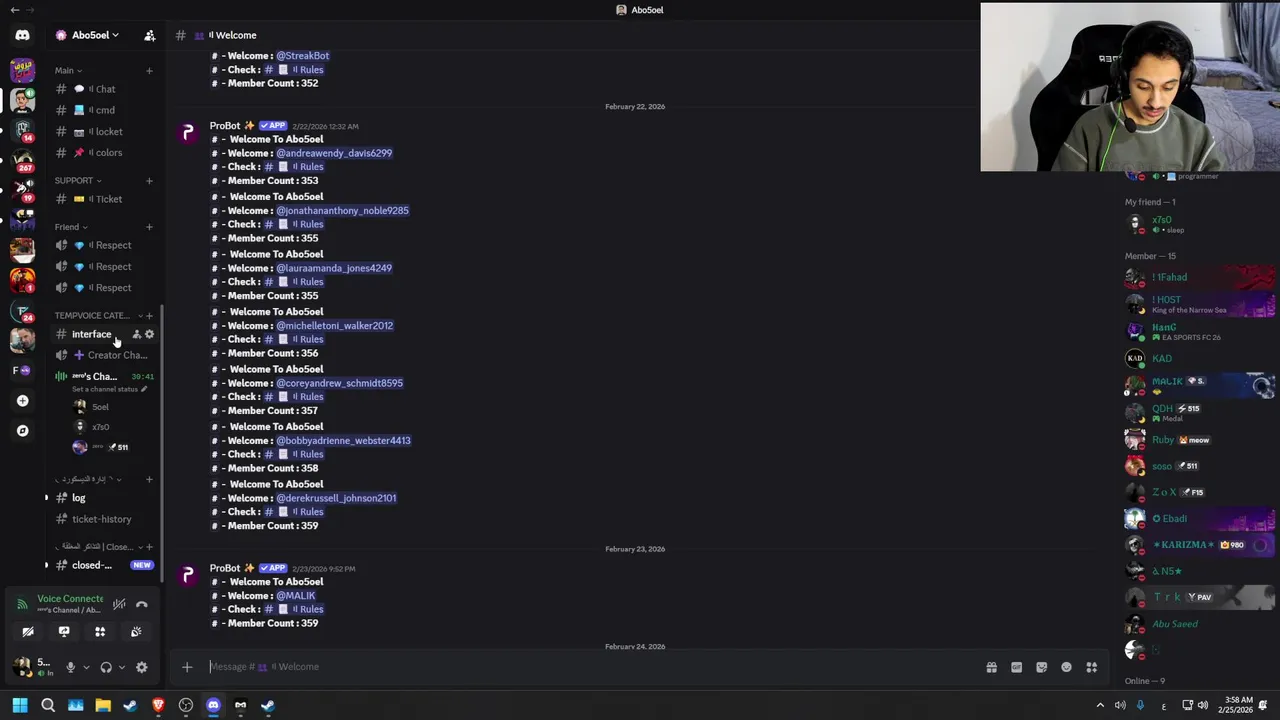Turn on camera in voice panel
Image resolution: width=1280 pixels, height=720 pixels.
click(28, 632)
